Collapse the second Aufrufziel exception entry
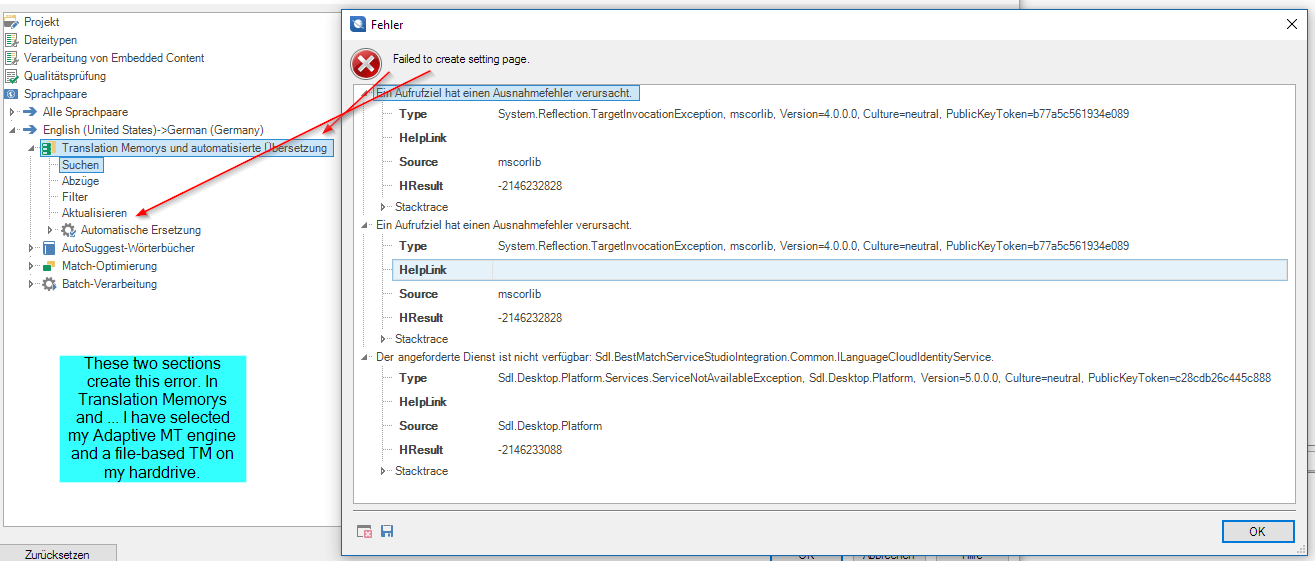The width and height of the screenshot is (1315, 561). click(x=365, y=225)
